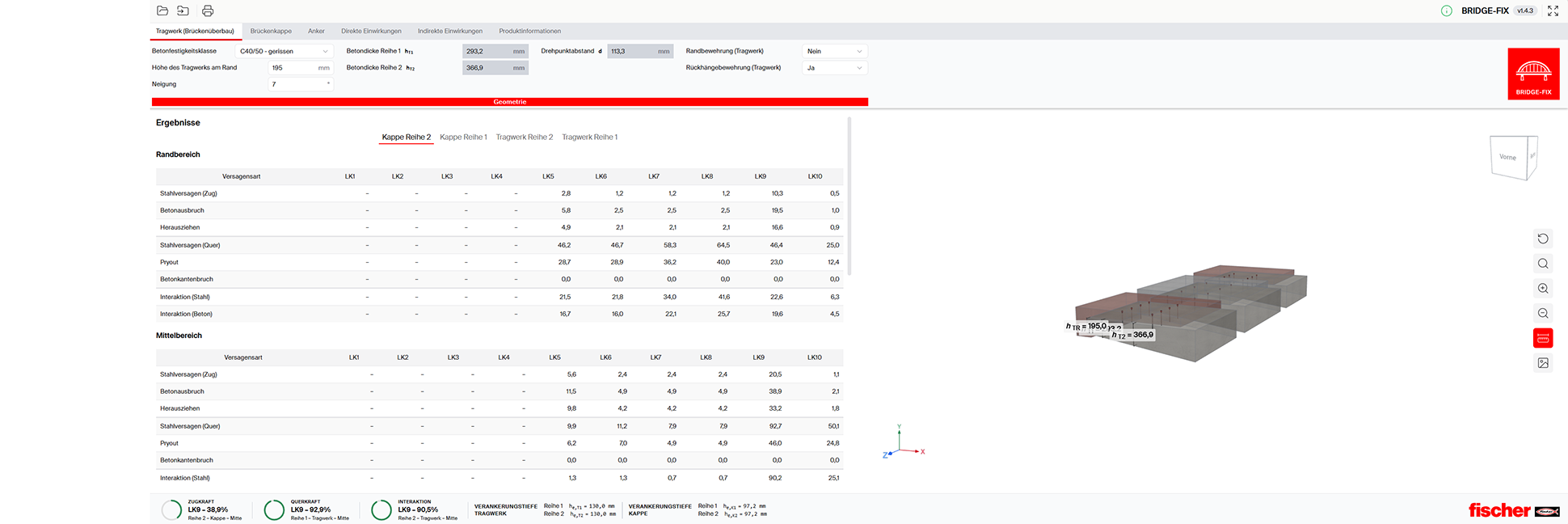The image size is (1568, 524).
Task: Open the Randbewehrung (Tragwerk) dropdown
Action: pos(835,51)
